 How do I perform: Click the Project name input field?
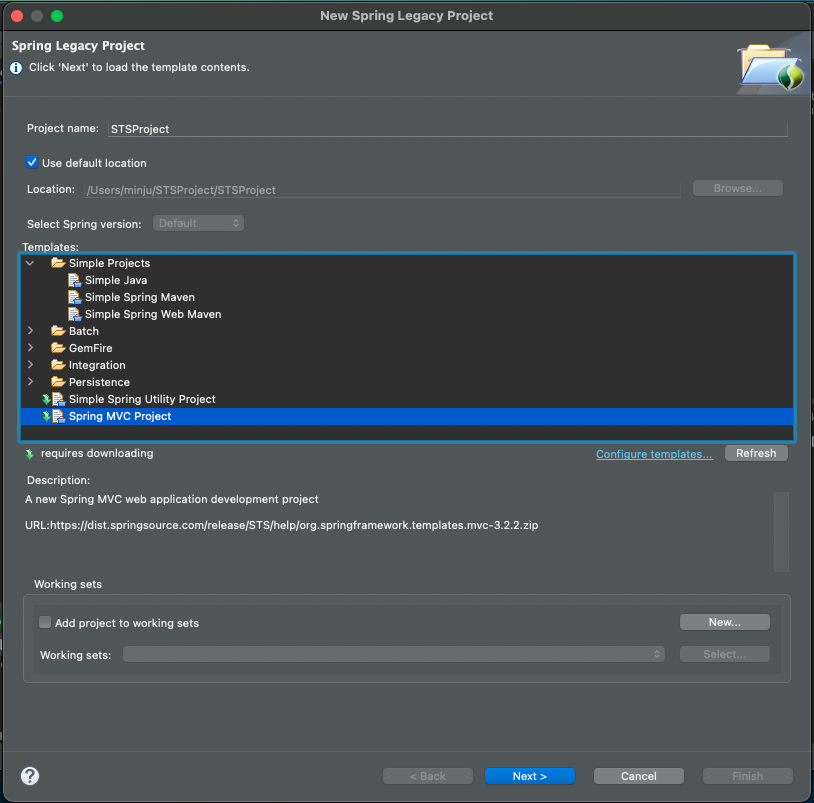click(x=447, y=129)
